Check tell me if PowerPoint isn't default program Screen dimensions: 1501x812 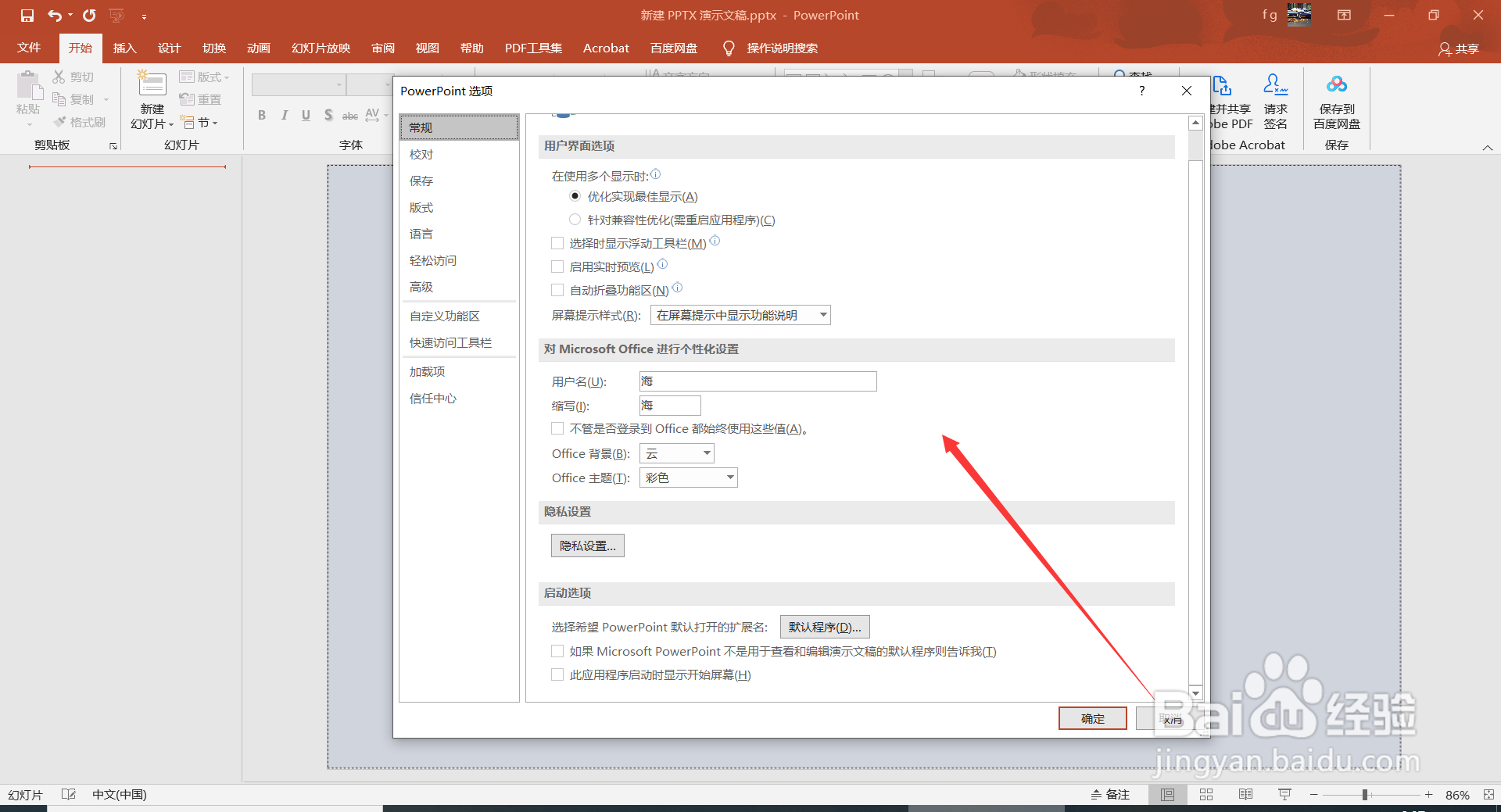tap(557, 651)
